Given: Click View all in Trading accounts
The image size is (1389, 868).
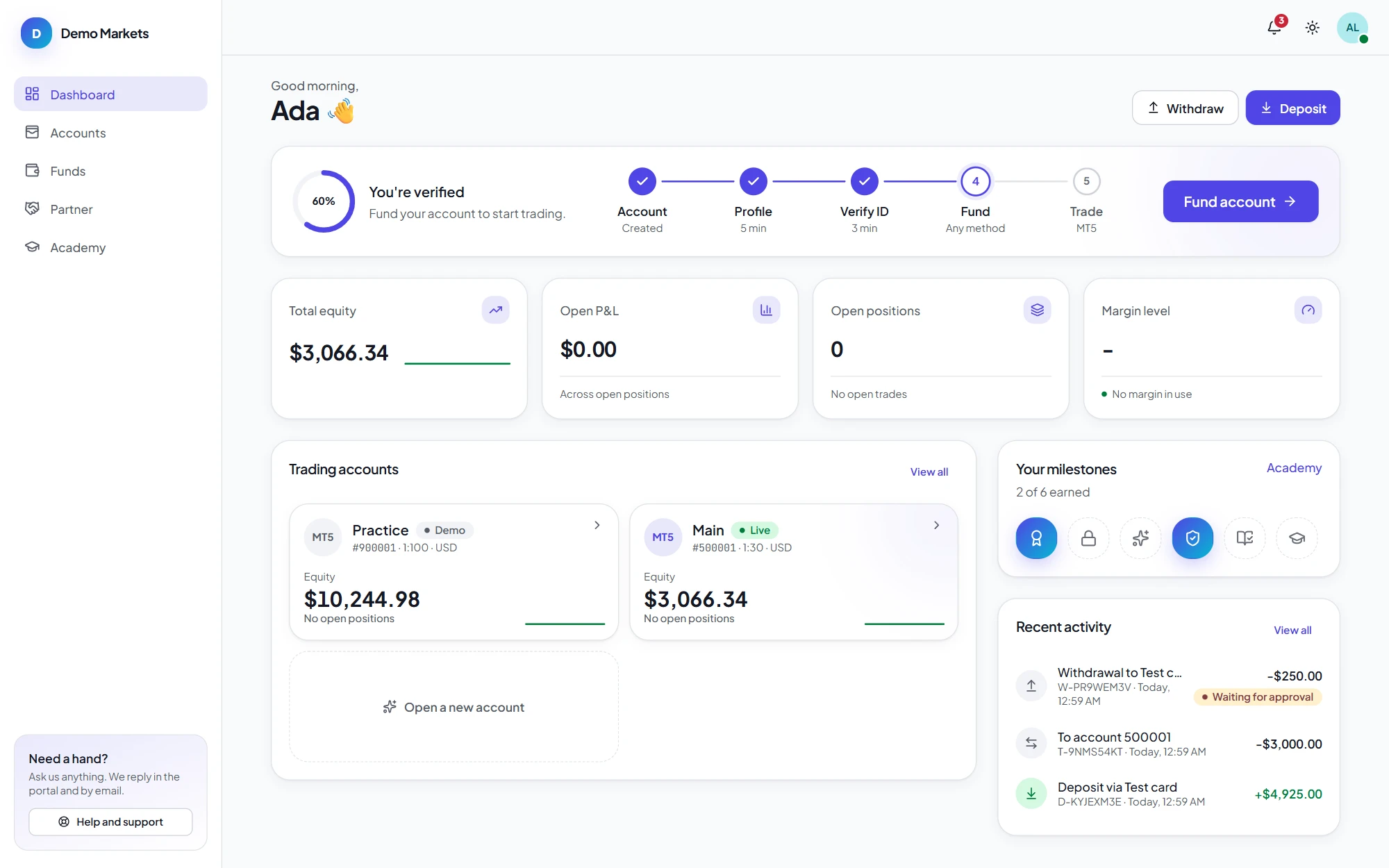Looking at the screenshot, I should coord(929,471).
